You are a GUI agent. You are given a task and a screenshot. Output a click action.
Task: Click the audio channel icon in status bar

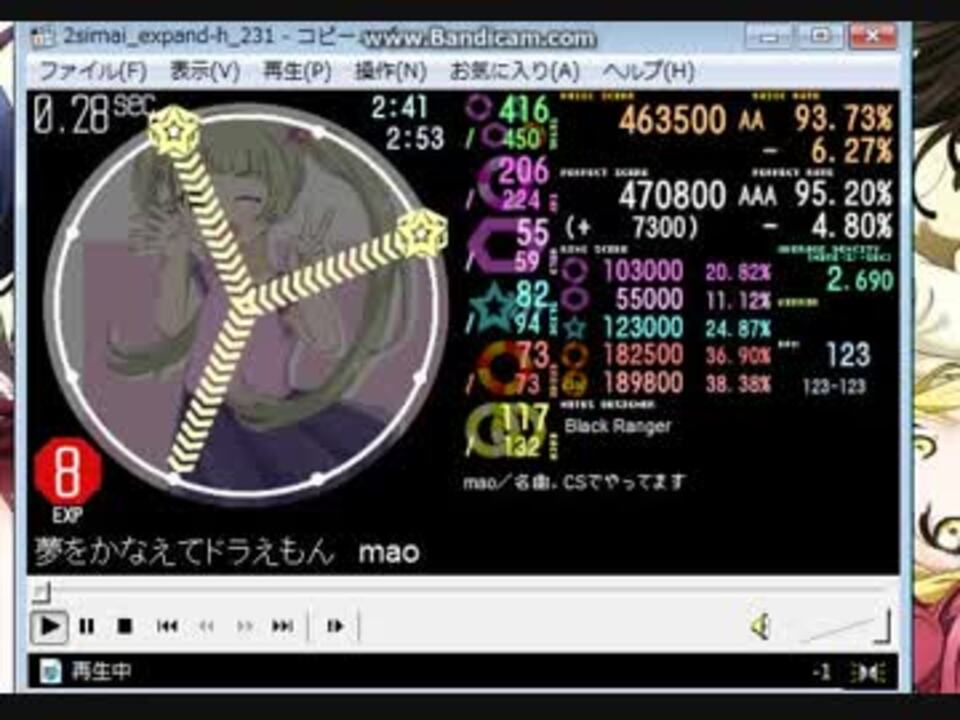868,673
